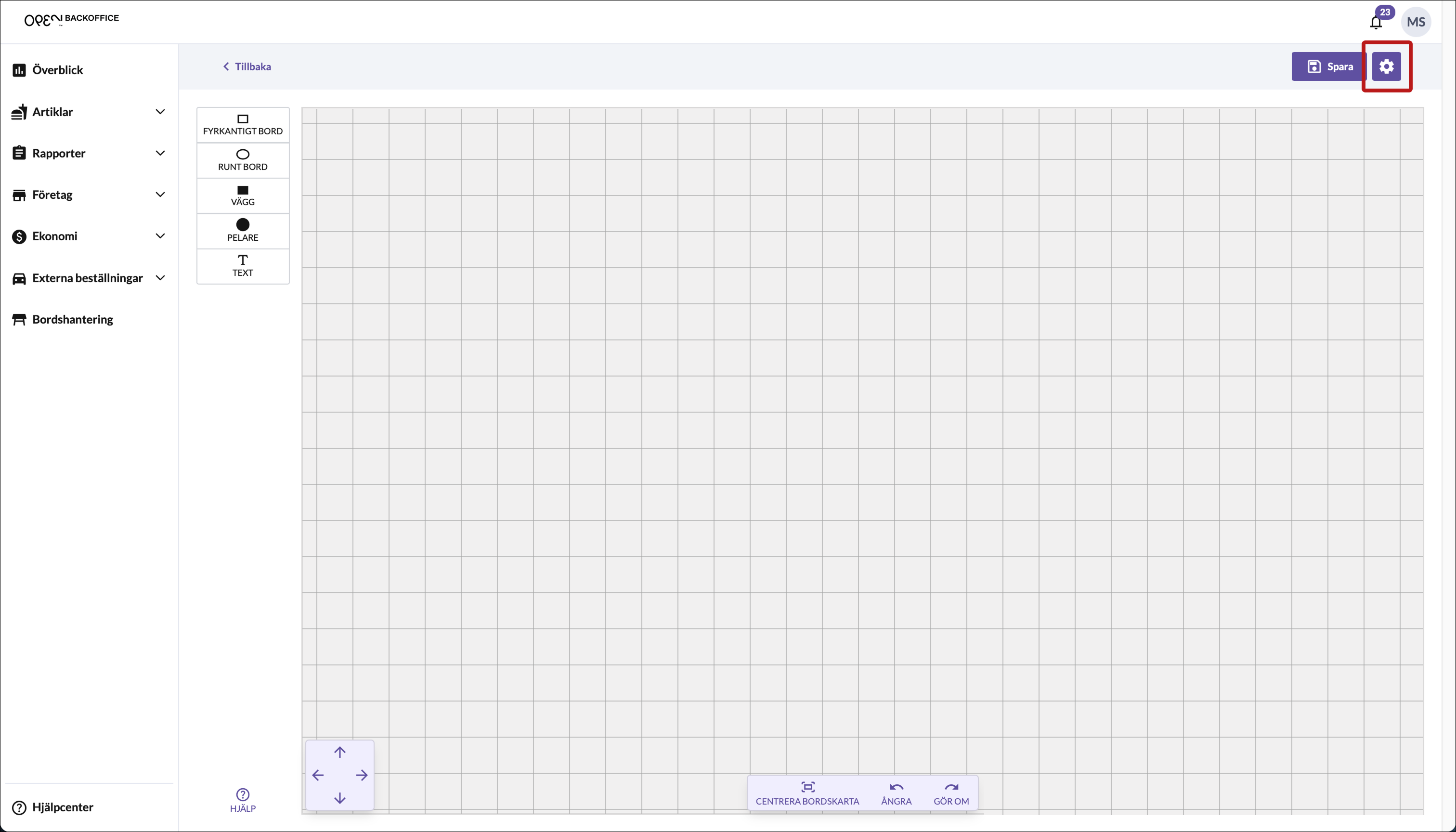Image resolution: width=1456 pixels, height=832 pixels.
Task: Go back via Tillbaka link
Action: pyautogui.click(x=247, y=66)
